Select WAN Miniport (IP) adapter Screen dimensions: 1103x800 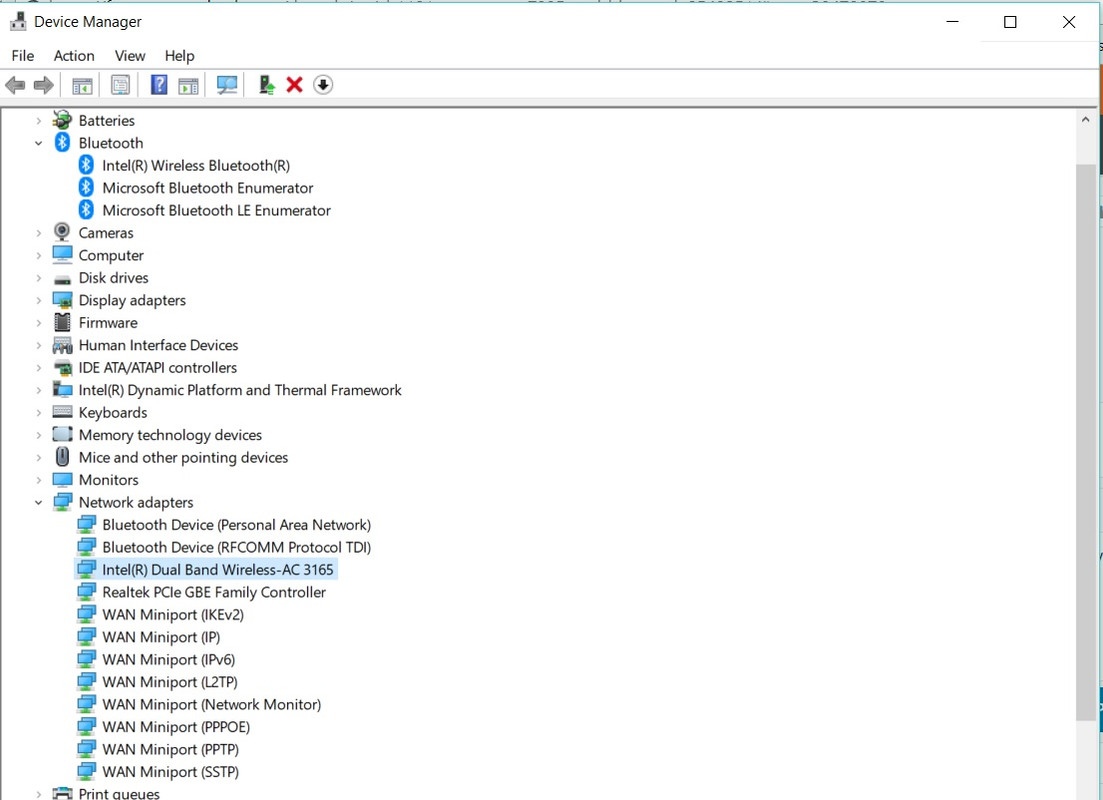tap(161, 637)
